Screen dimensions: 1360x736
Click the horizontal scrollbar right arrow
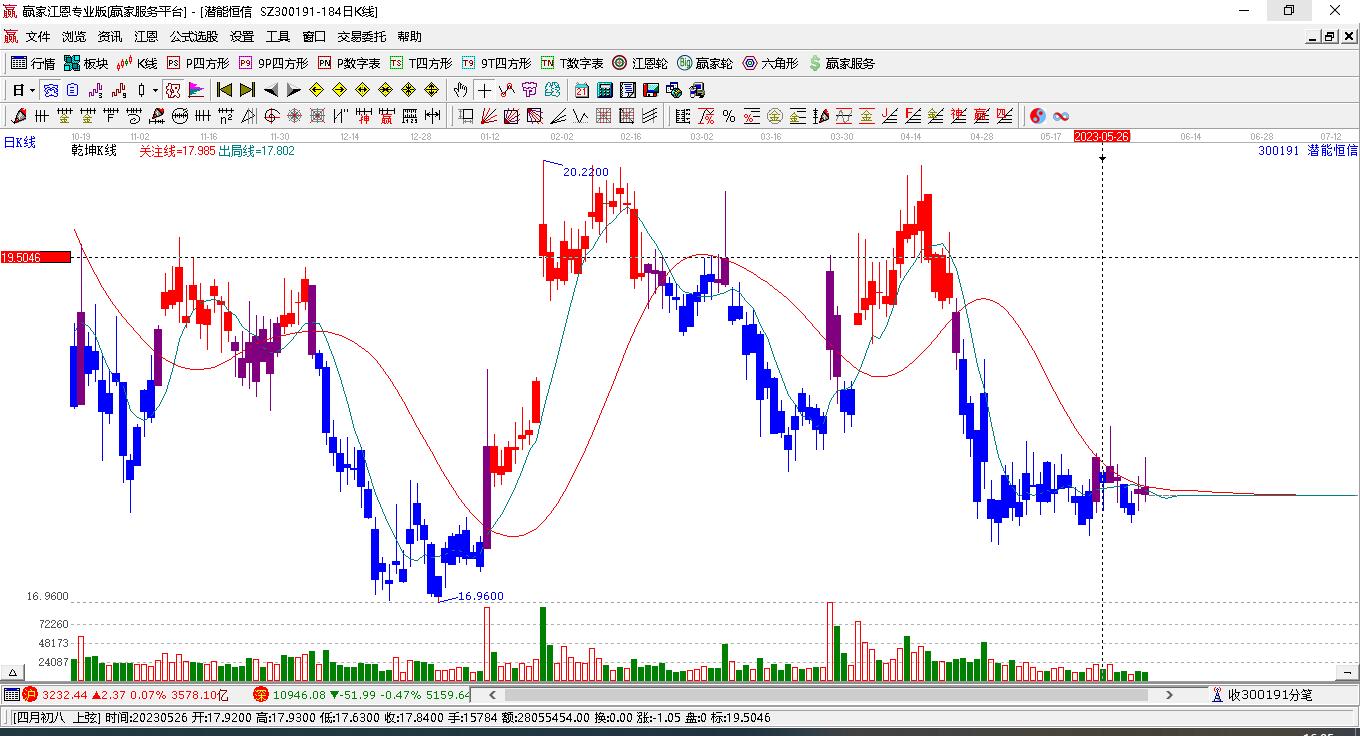click(x=1170, y=694)
